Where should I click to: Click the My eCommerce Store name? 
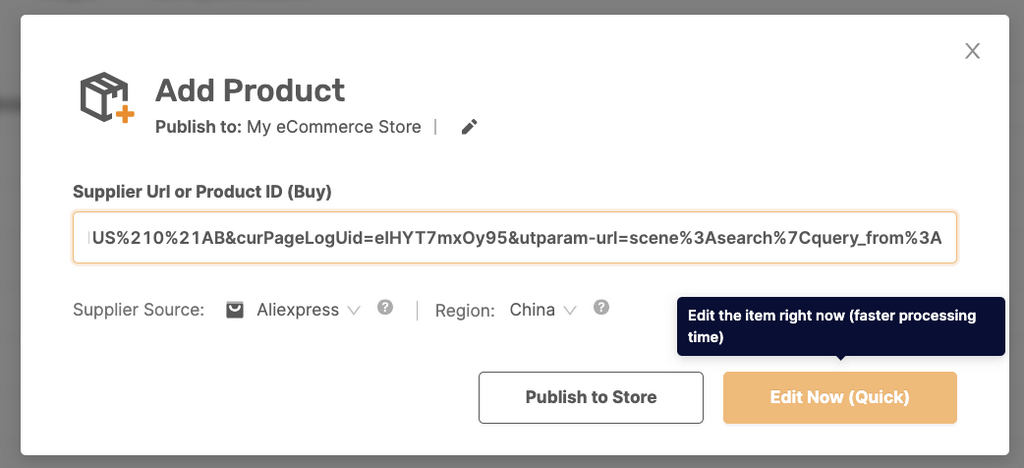point(334,127)
